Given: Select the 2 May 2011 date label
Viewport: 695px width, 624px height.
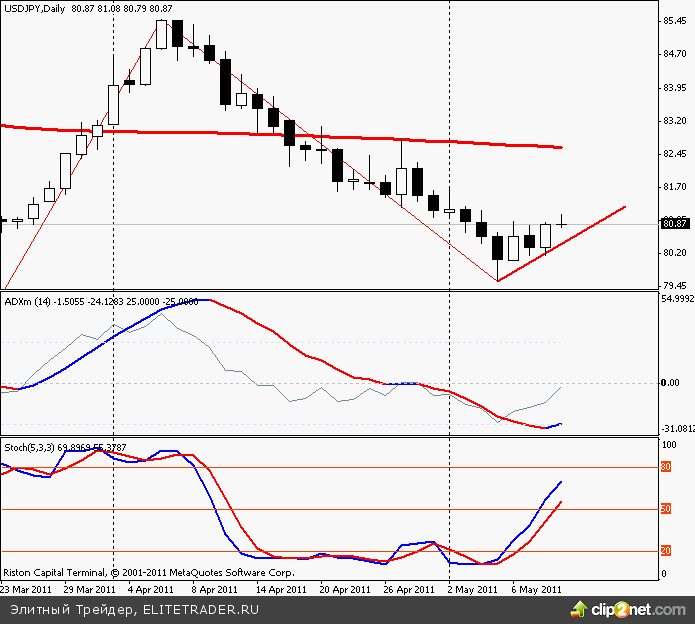Looking at the screenshot, I should click(476, 590).
